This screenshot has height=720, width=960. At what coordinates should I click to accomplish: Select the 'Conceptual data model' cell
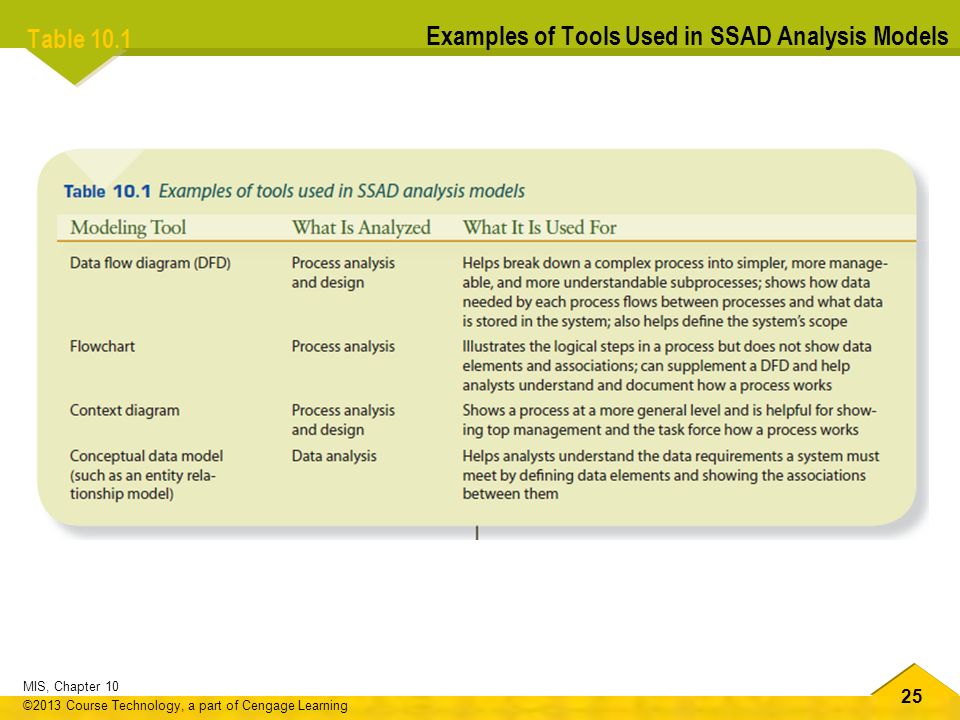click(x=146, y=474)
